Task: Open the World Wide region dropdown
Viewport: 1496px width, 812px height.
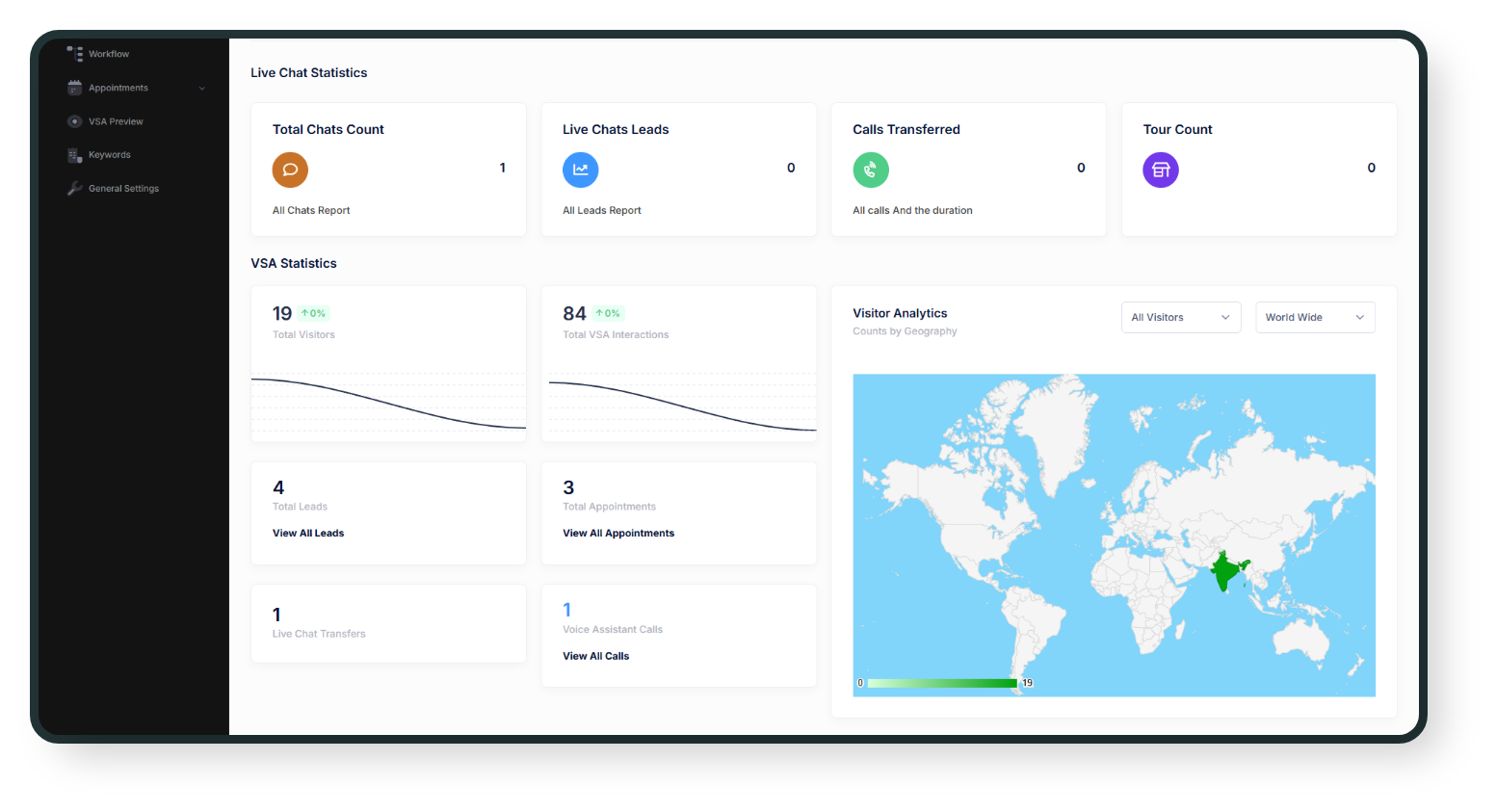Action: pos(1314,318)
